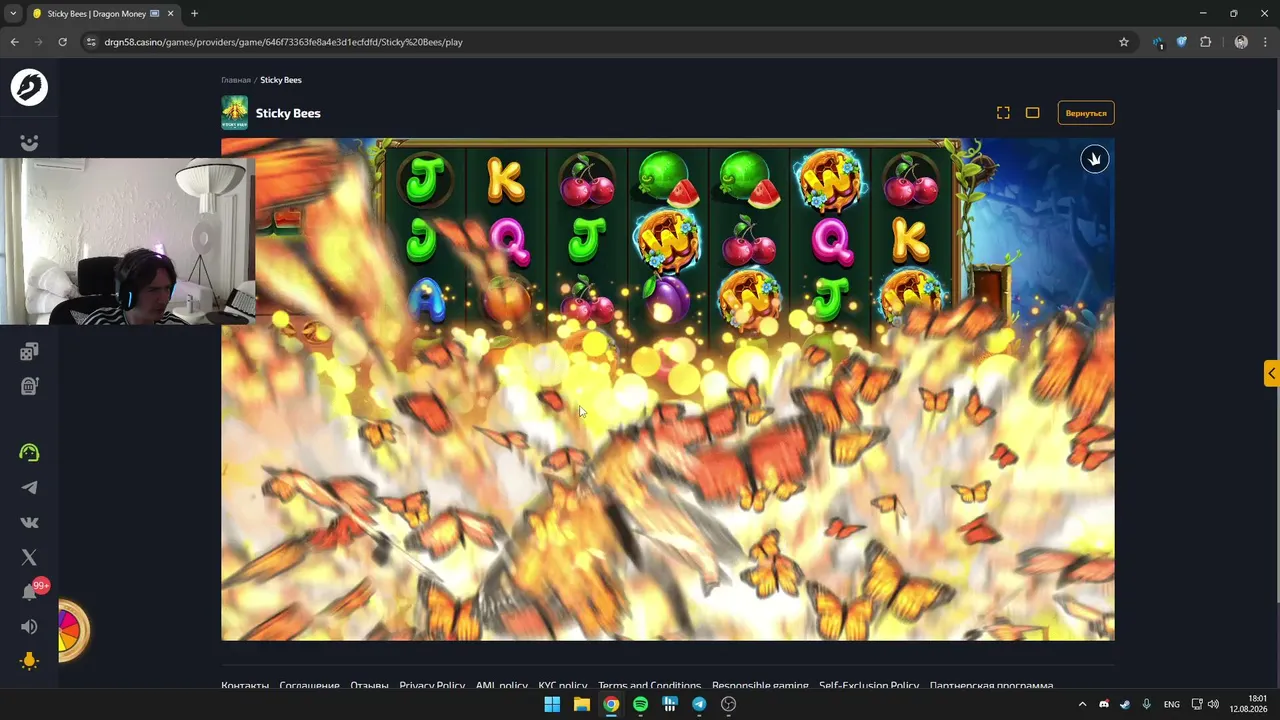Expand the right side panel arrow
1280x720 pixels.
pos(1271,373)
